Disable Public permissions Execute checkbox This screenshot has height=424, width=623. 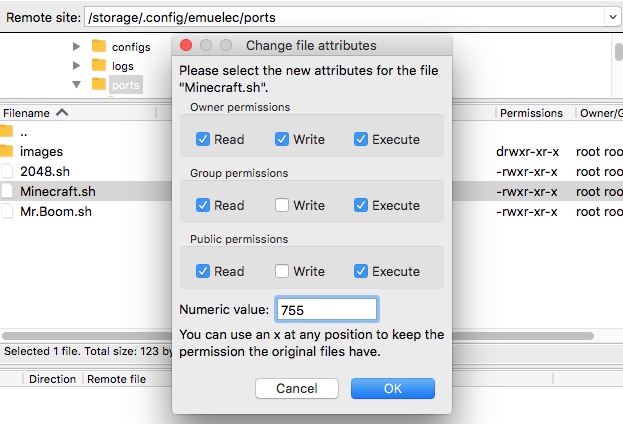[x=361, y=271]
